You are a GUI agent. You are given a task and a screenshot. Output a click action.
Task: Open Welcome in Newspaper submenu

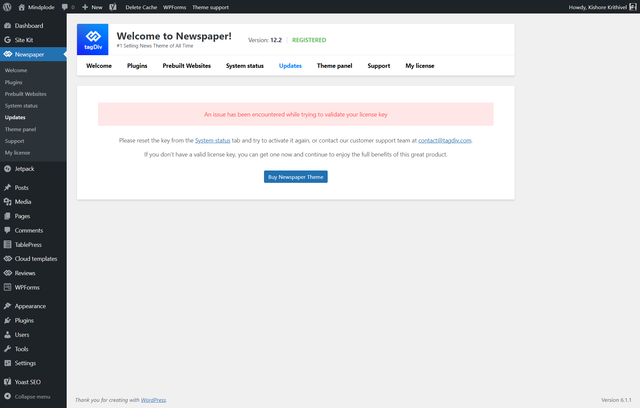pos(16,70)
